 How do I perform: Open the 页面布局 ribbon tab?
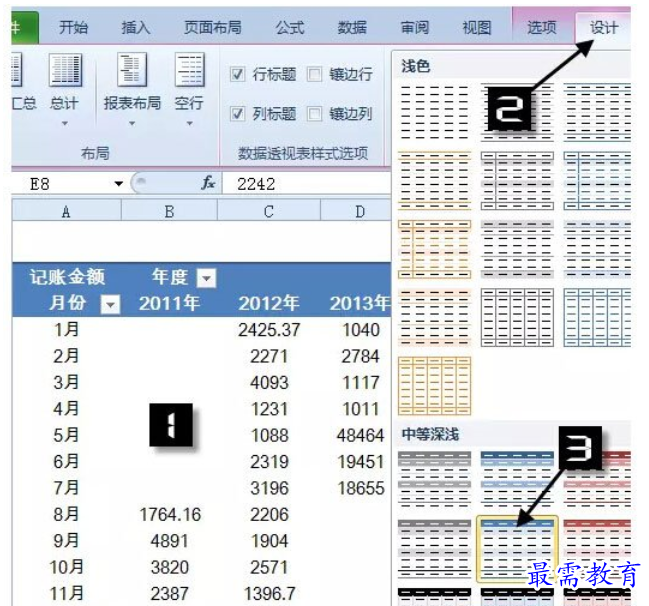[x=212, y=28]
